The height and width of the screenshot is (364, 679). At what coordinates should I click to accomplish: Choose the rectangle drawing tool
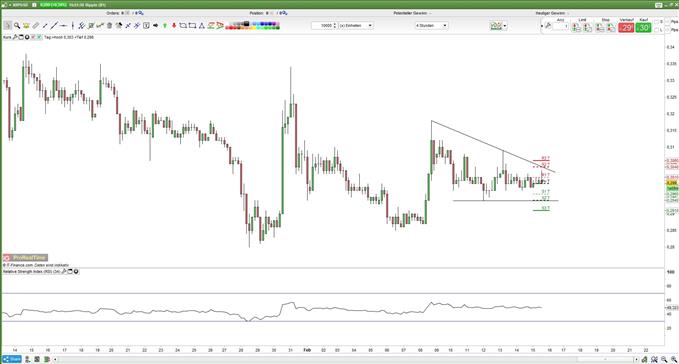click(192, 26)
